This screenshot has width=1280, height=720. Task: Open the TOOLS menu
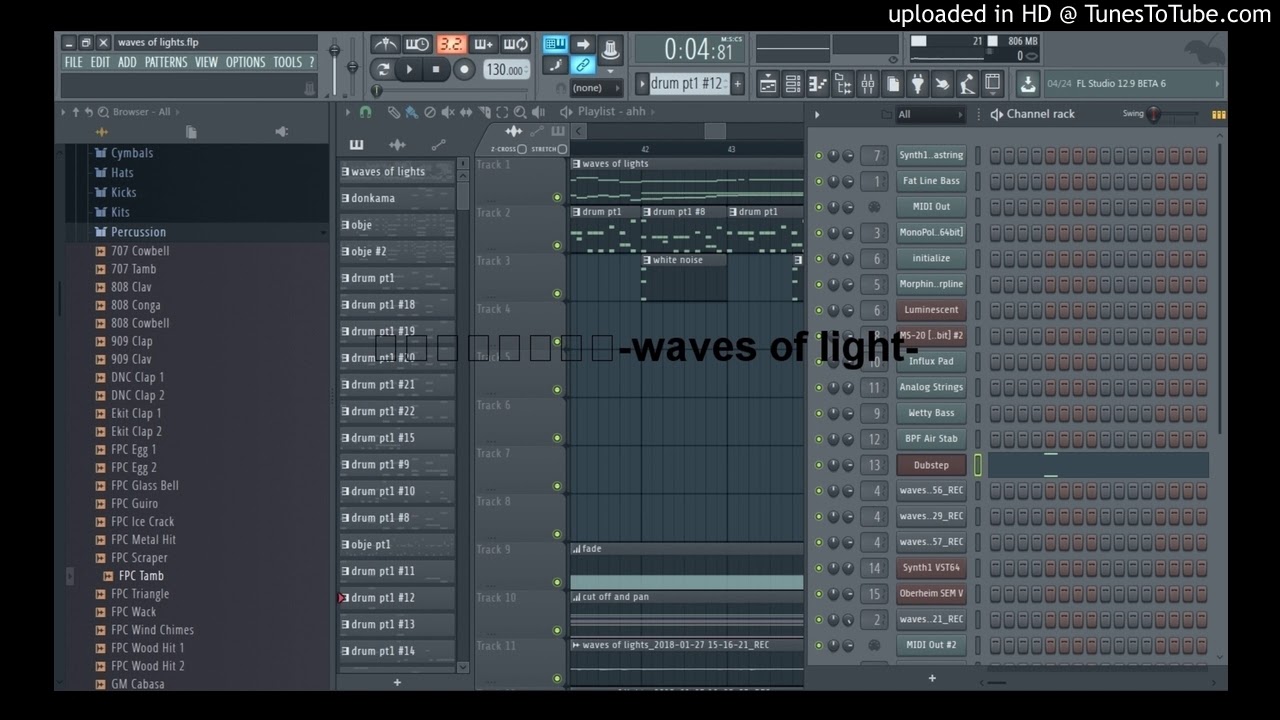click(x=287, y=62)
